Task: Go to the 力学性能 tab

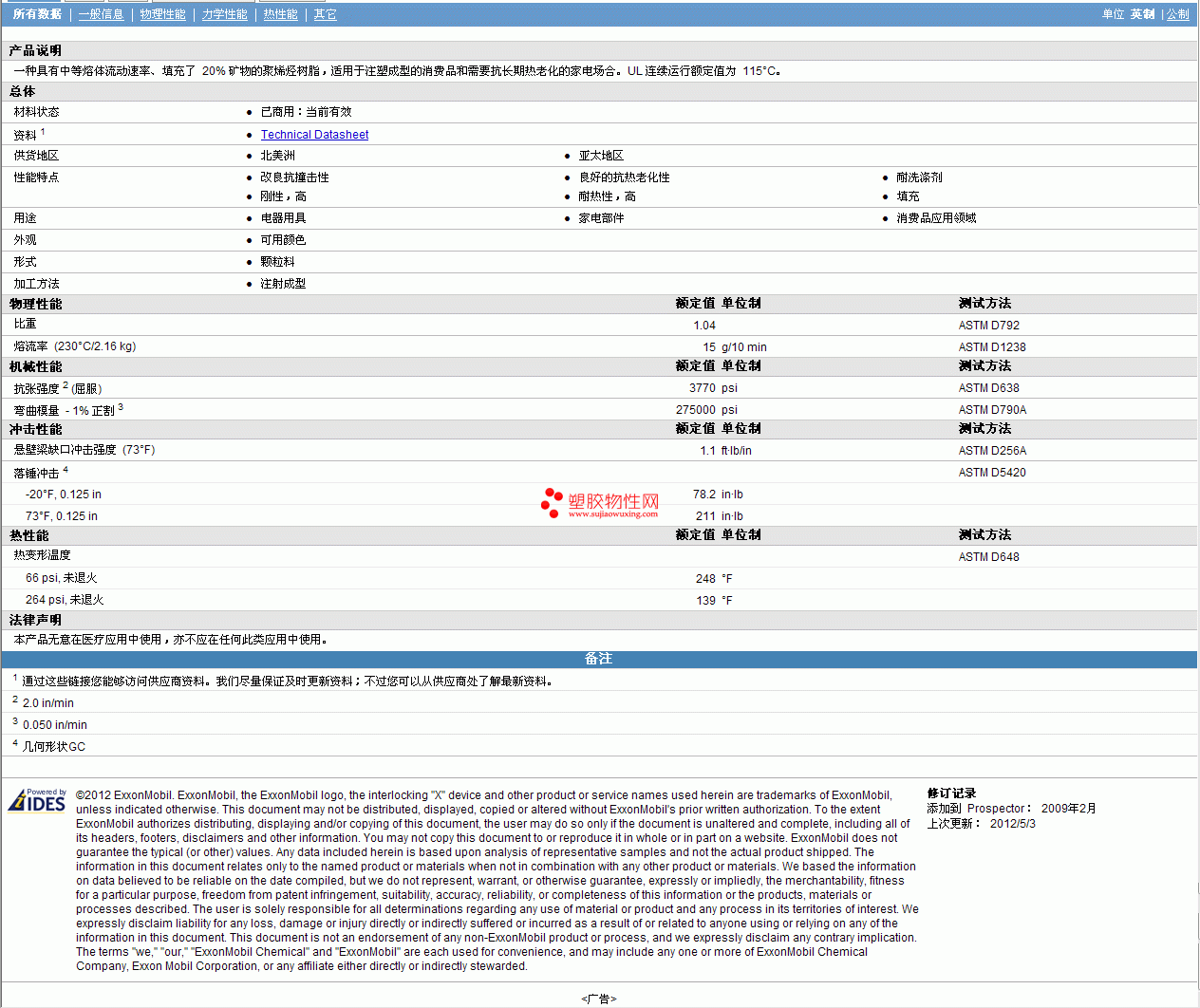Action: (x=224, y=14)
